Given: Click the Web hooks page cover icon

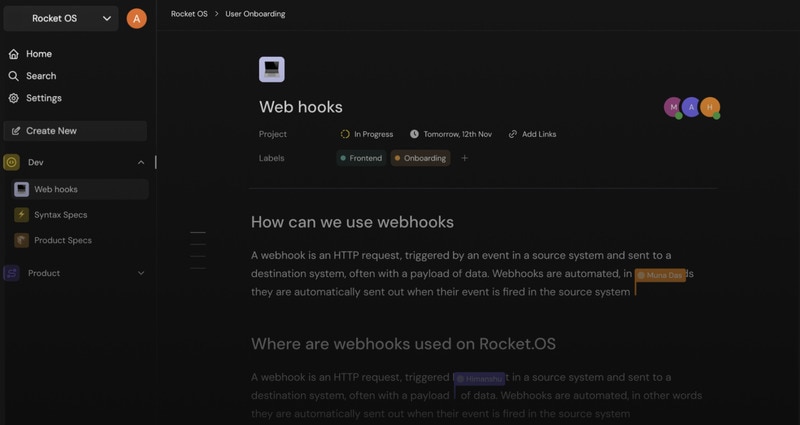Looking at the screenshot, I should click(271, 69).
